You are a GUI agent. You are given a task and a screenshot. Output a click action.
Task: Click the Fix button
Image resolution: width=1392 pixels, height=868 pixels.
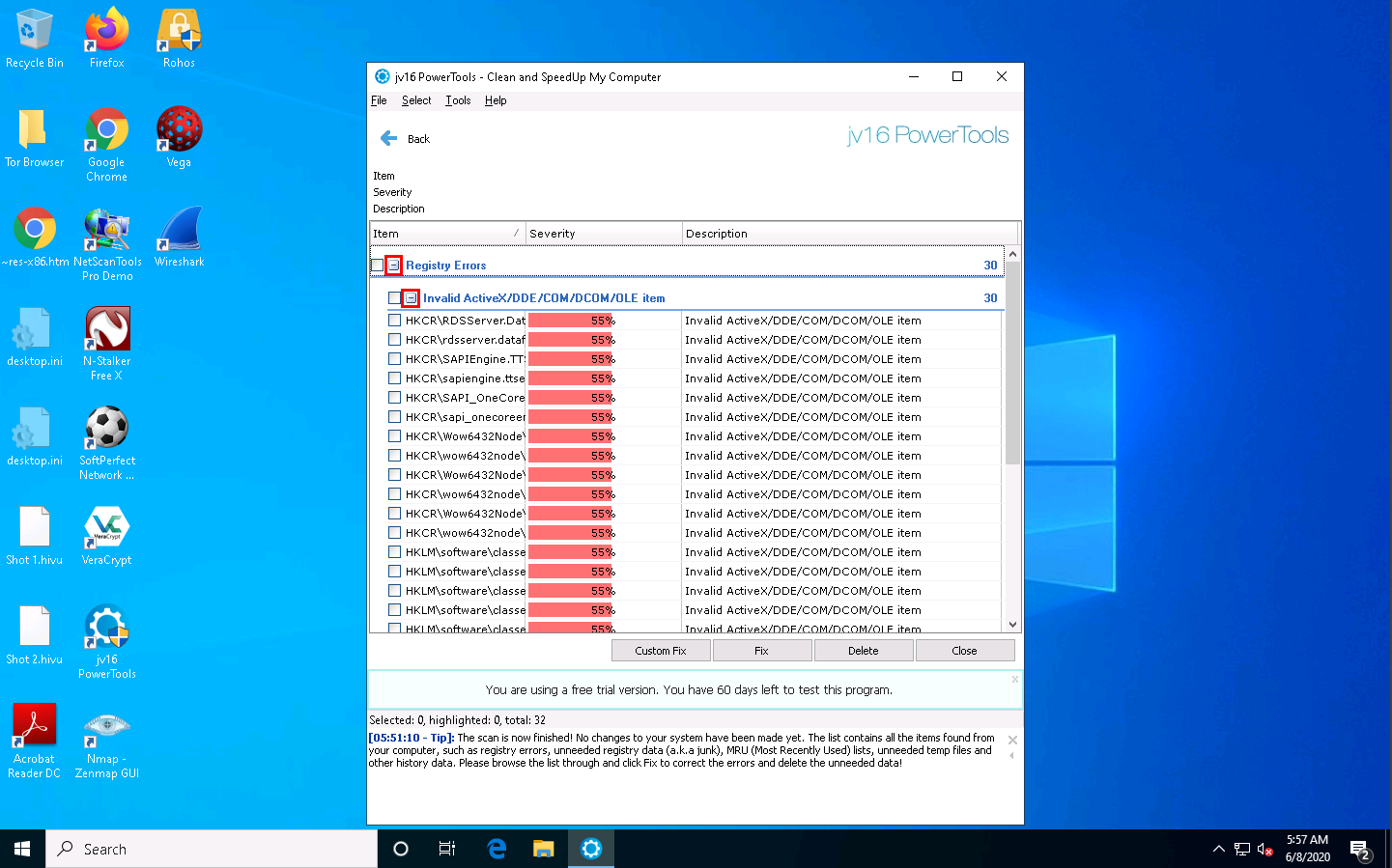761,651
